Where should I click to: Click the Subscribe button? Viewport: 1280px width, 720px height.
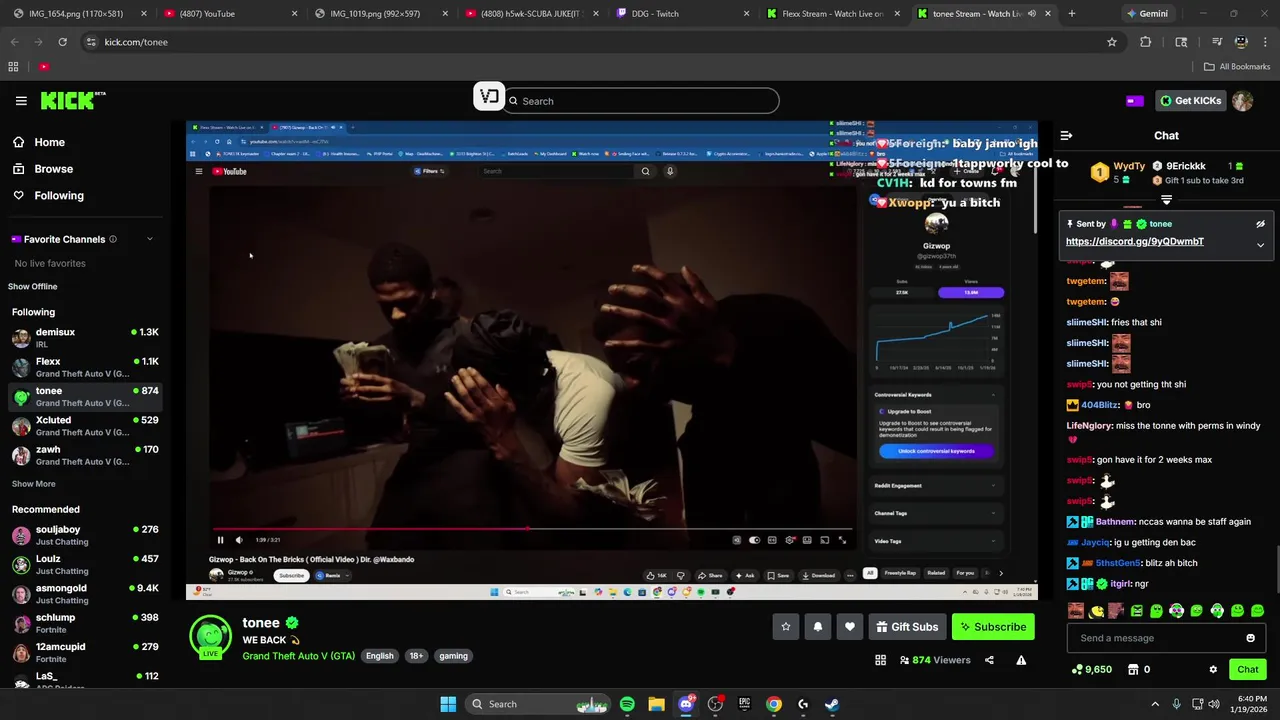pyautogui.click(x=993, y=627)
